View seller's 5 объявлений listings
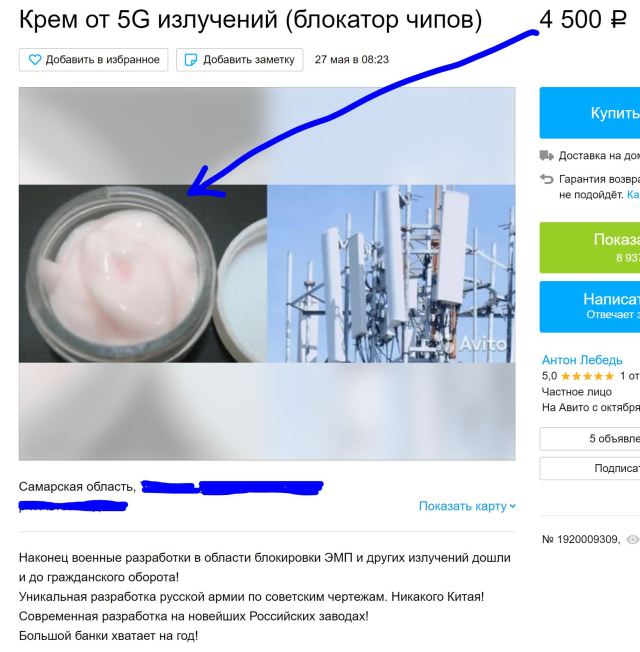 [x=590, y=438]
